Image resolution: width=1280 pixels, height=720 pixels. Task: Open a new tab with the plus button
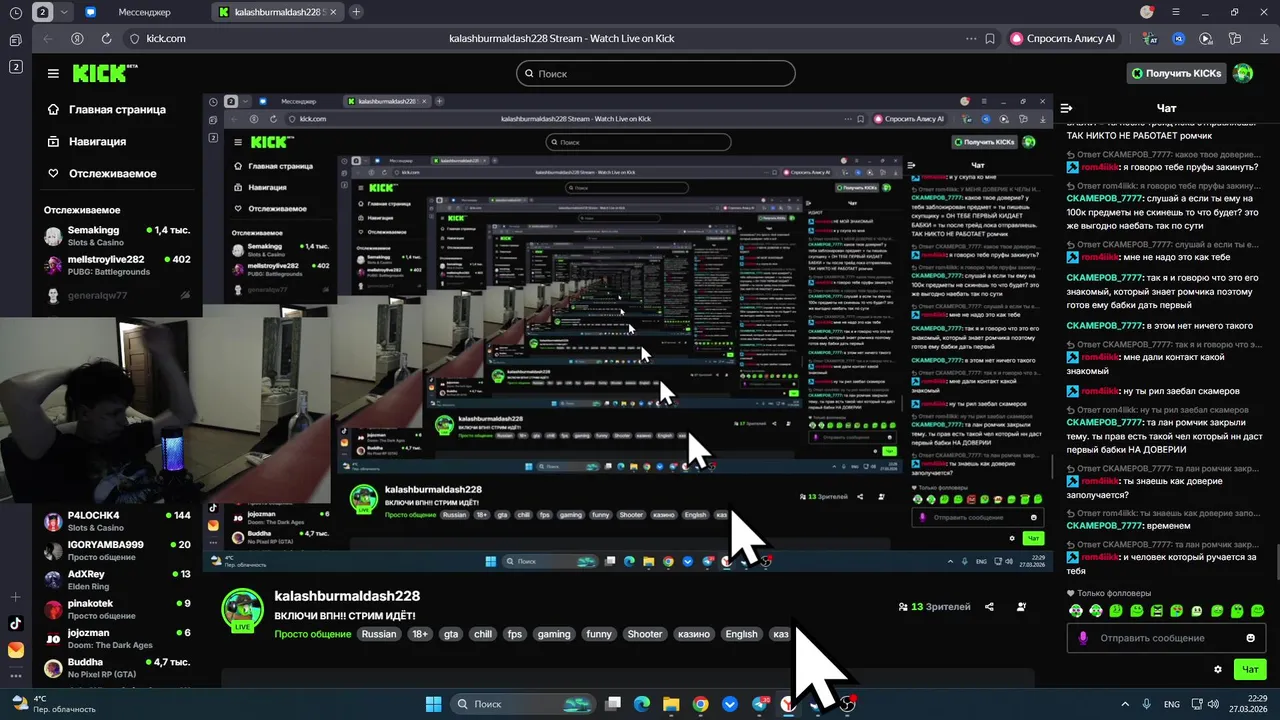click(x=356, y=12)
